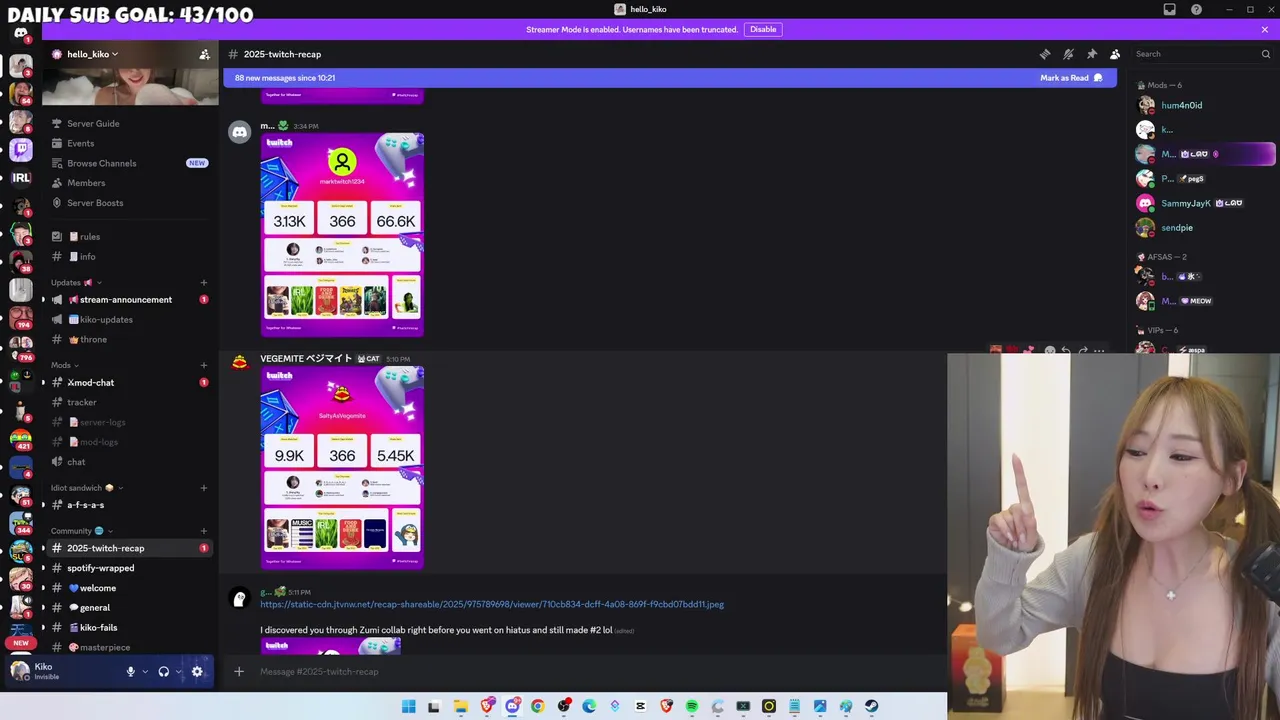Open the general channel
1280x720 pixels.
click(x=130, y=608)
